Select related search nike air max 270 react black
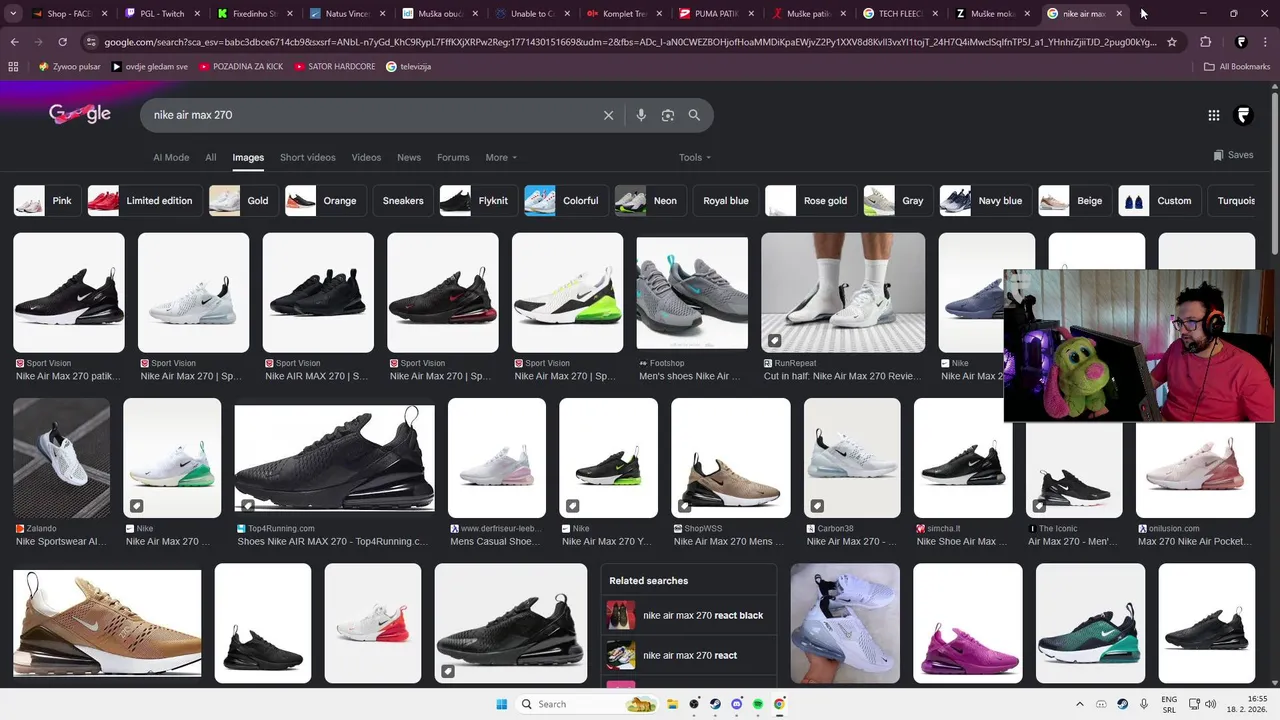The width and height of the screenshot is (1280, 720). (x=690, y=615)
